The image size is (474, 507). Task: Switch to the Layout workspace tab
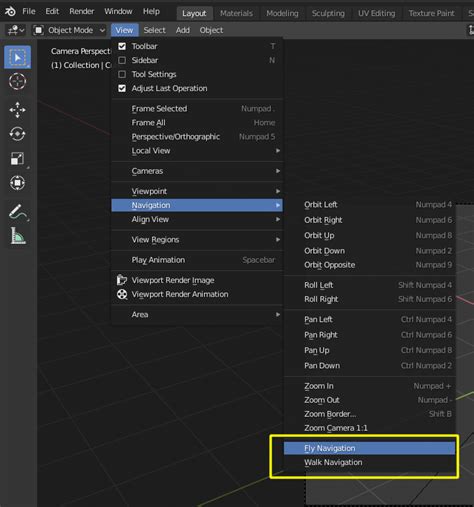[x=194, y=13]
